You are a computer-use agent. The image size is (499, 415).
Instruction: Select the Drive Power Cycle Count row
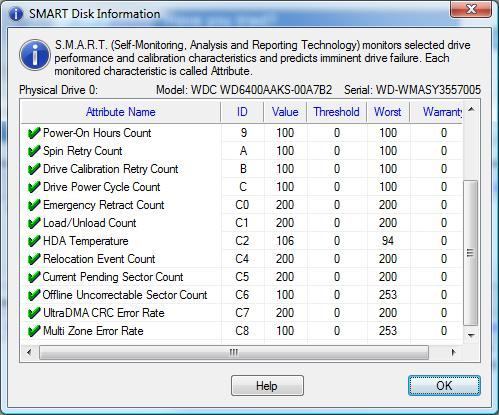242,187
